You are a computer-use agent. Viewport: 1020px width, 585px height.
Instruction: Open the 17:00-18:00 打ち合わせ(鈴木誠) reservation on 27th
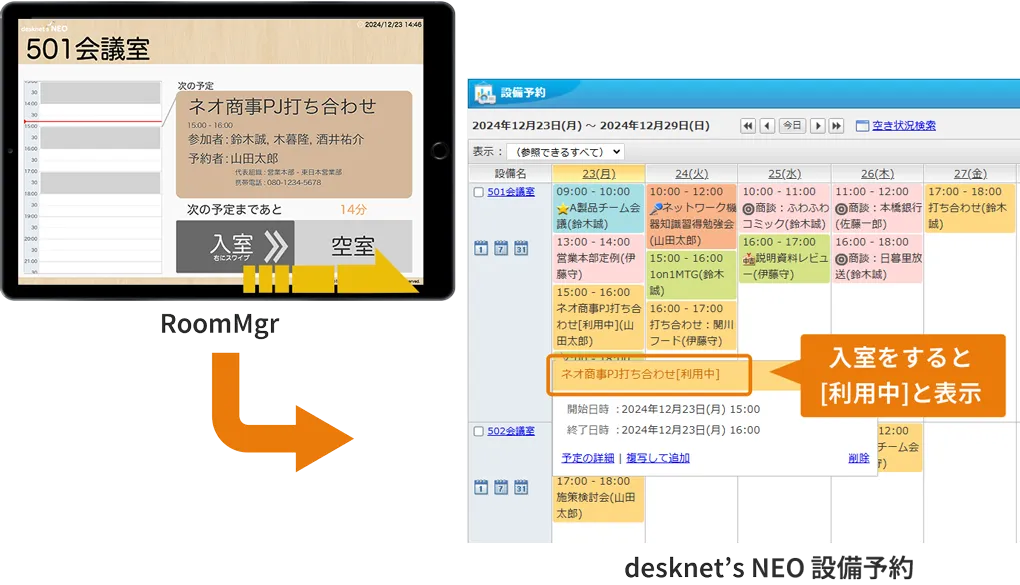[x=970, y=208]
